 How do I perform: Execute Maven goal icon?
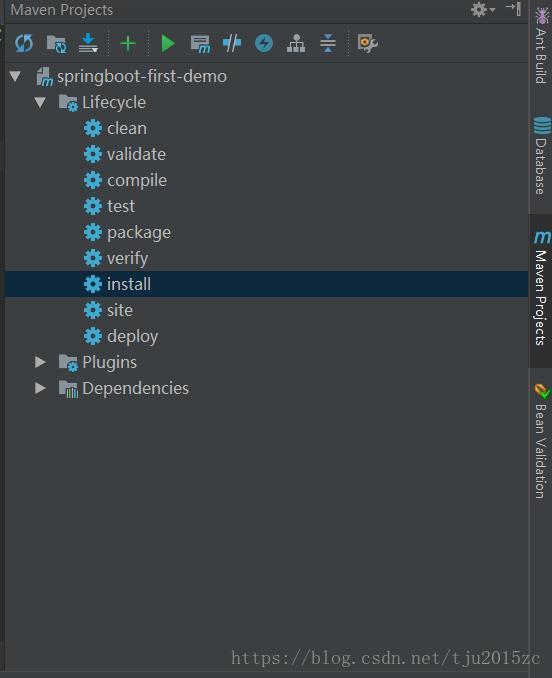coord(200,44)
